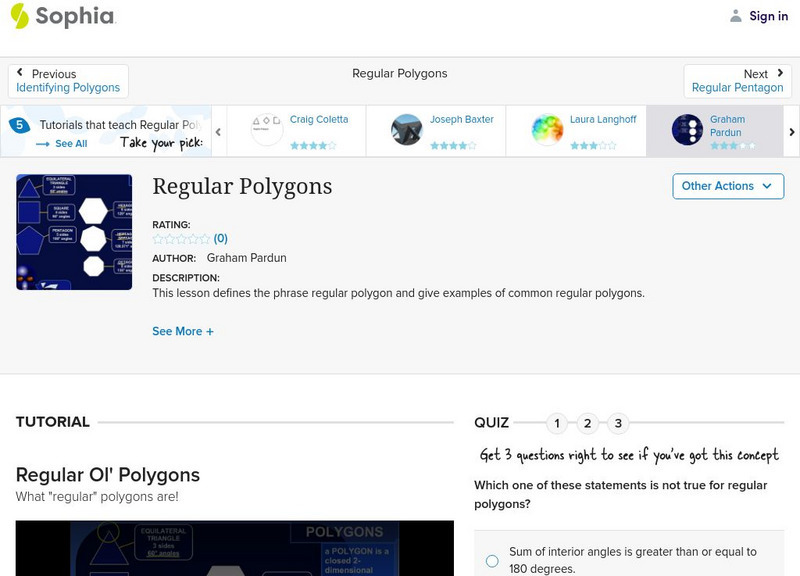Click the Regular Polygons tutorial thumbnail
This screenshot has height=576, width=800.
[x=73, y=231]
